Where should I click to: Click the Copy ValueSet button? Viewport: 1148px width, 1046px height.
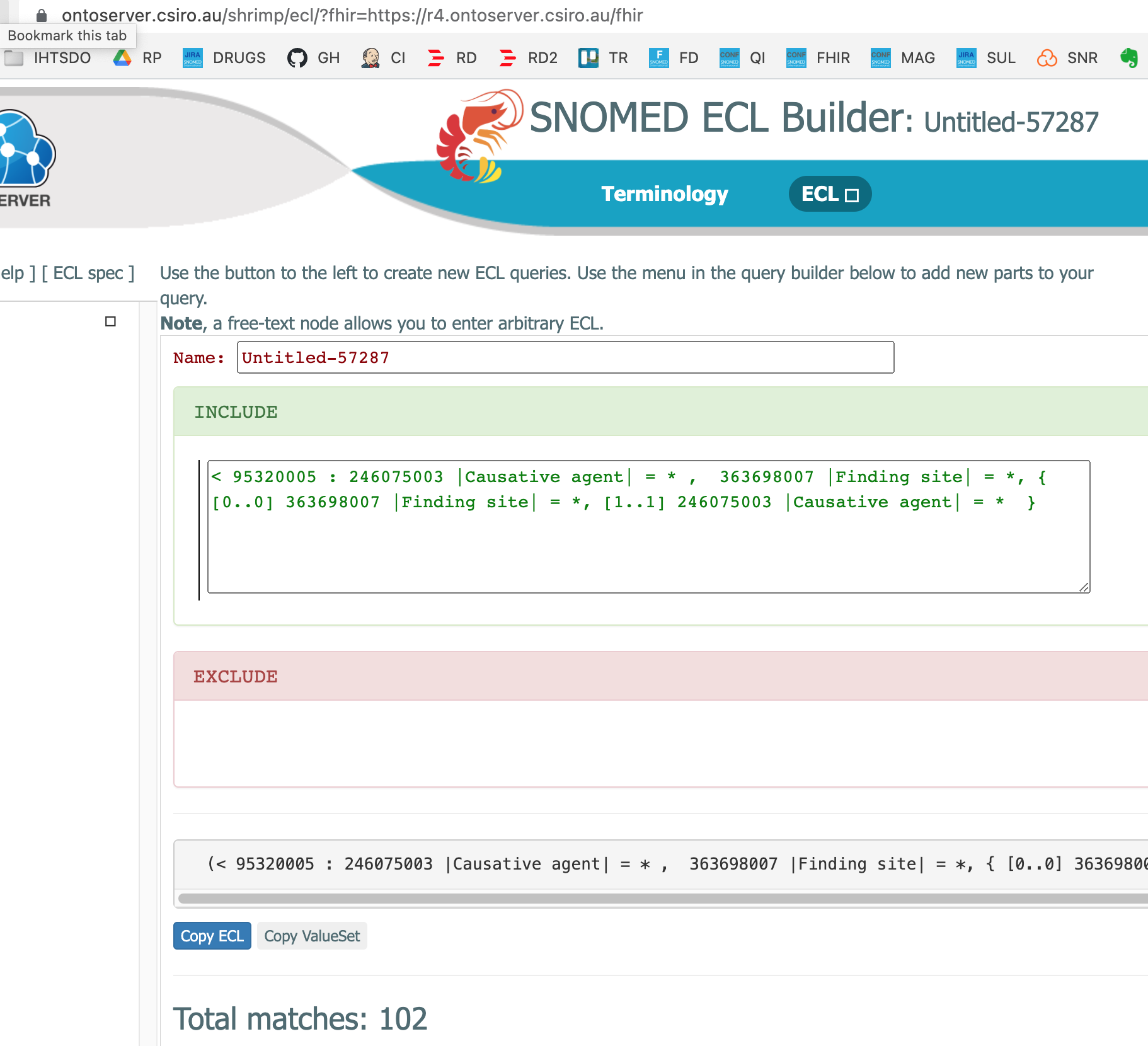coord(312,936)
